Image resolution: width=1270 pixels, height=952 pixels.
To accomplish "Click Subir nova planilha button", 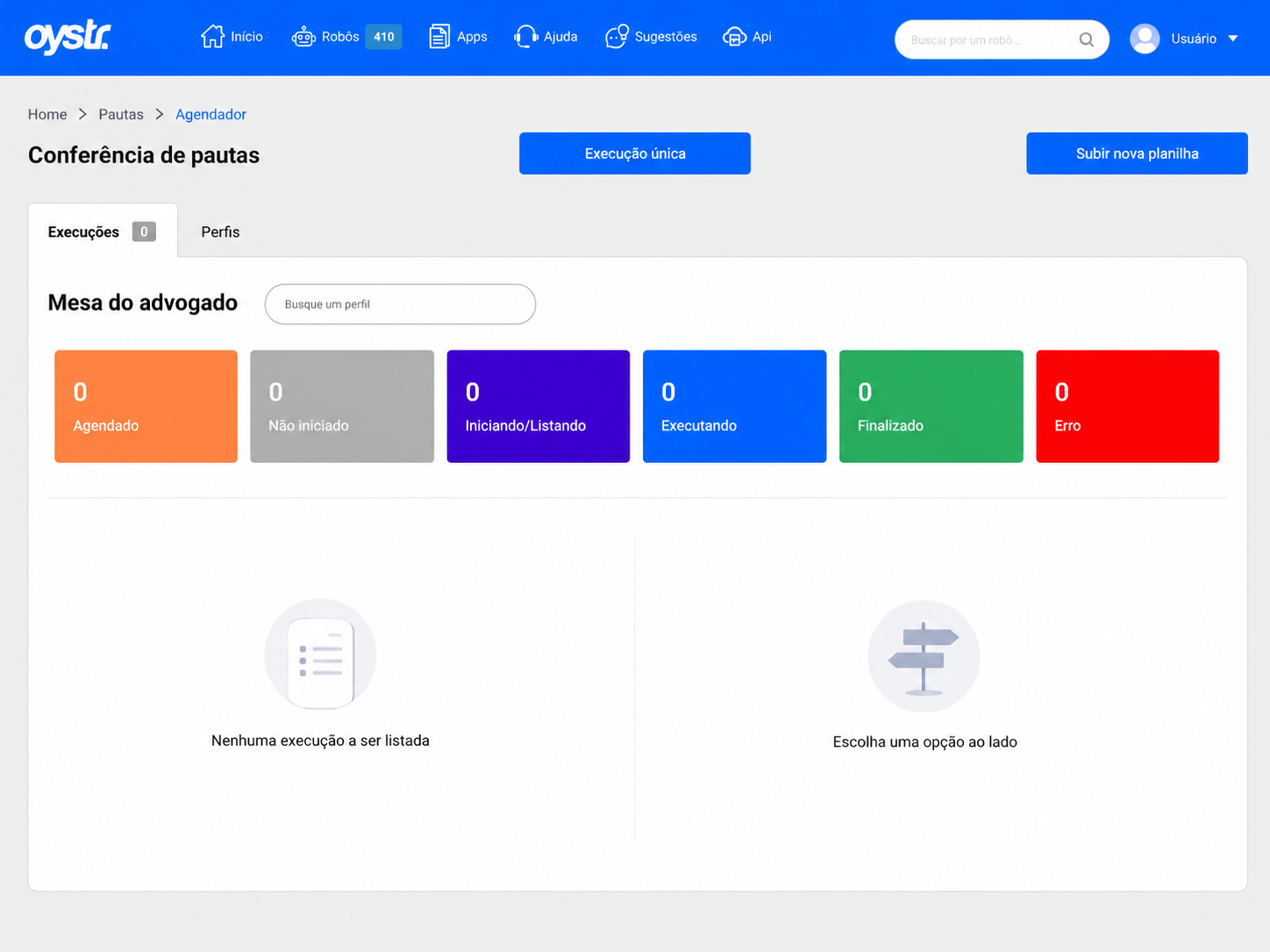I will click(x=1137, y=153).
